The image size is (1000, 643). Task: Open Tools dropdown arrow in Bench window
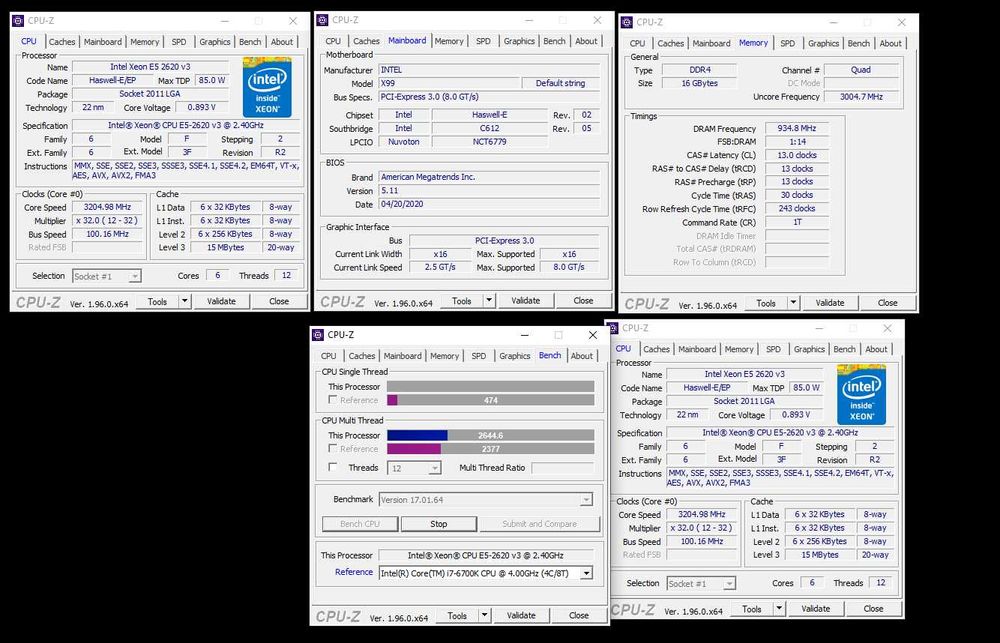click(x=485, y=616)
